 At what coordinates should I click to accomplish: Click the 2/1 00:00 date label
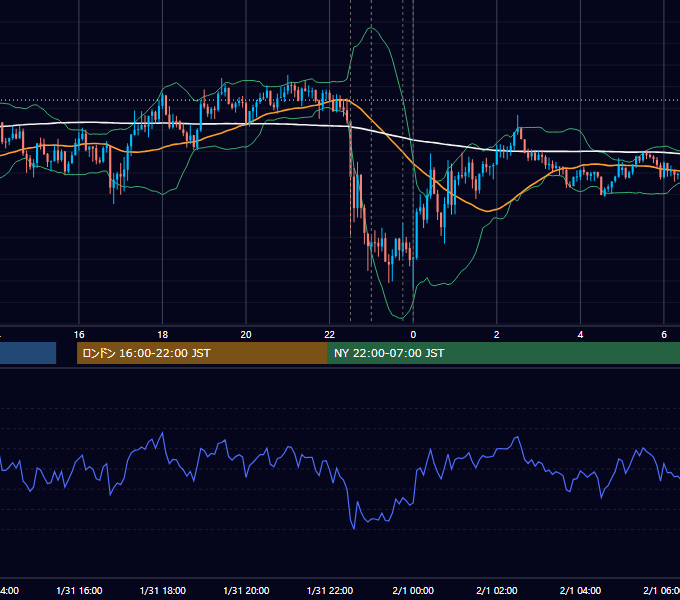(413, 591)
